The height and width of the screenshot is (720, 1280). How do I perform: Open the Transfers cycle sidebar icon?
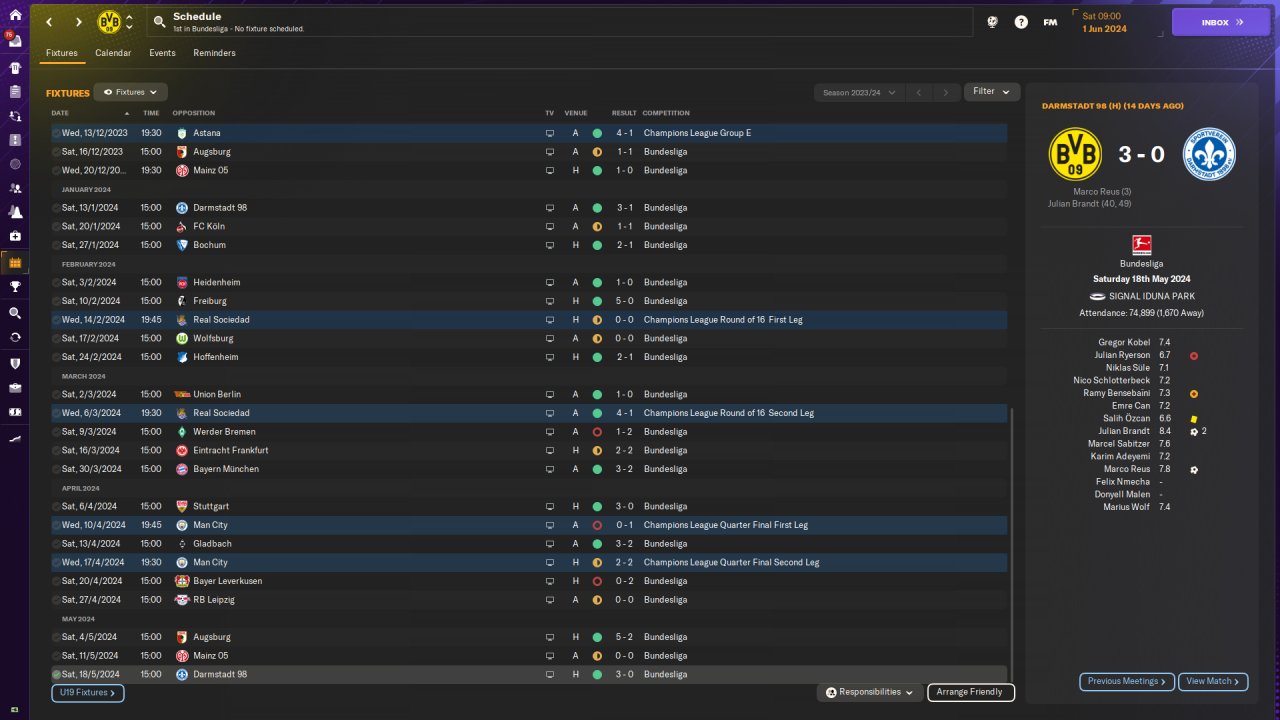click(x=15, y=338)
